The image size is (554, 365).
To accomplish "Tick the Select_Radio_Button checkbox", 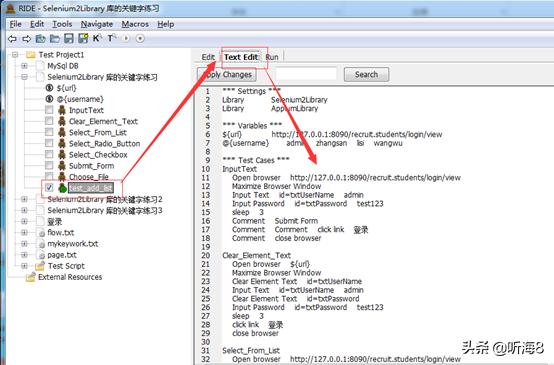I will click(x=49, y=143).
